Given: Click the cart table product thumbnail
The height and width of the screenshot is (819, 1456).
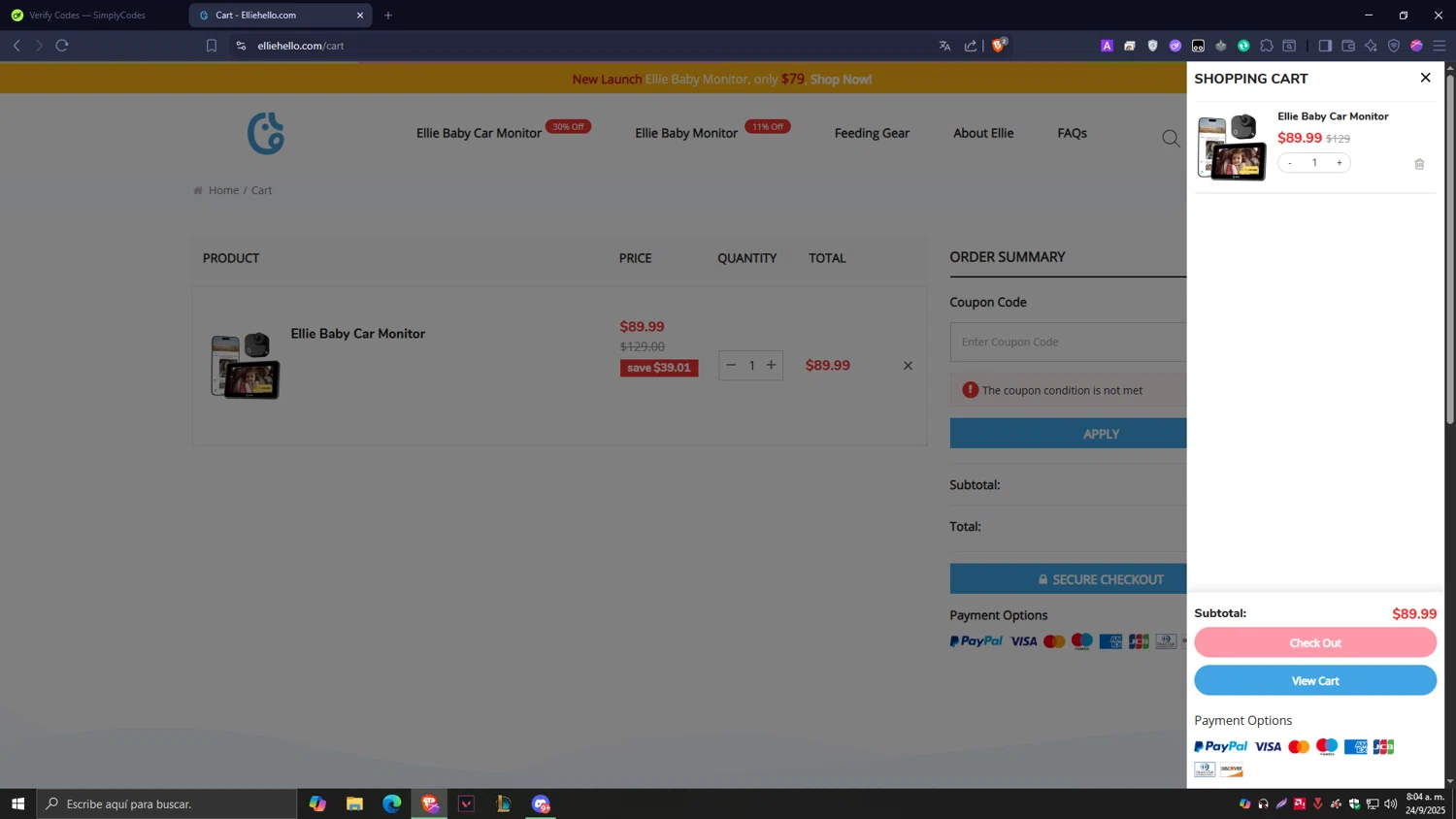Looking at the screenshot, I should (246, 366).
